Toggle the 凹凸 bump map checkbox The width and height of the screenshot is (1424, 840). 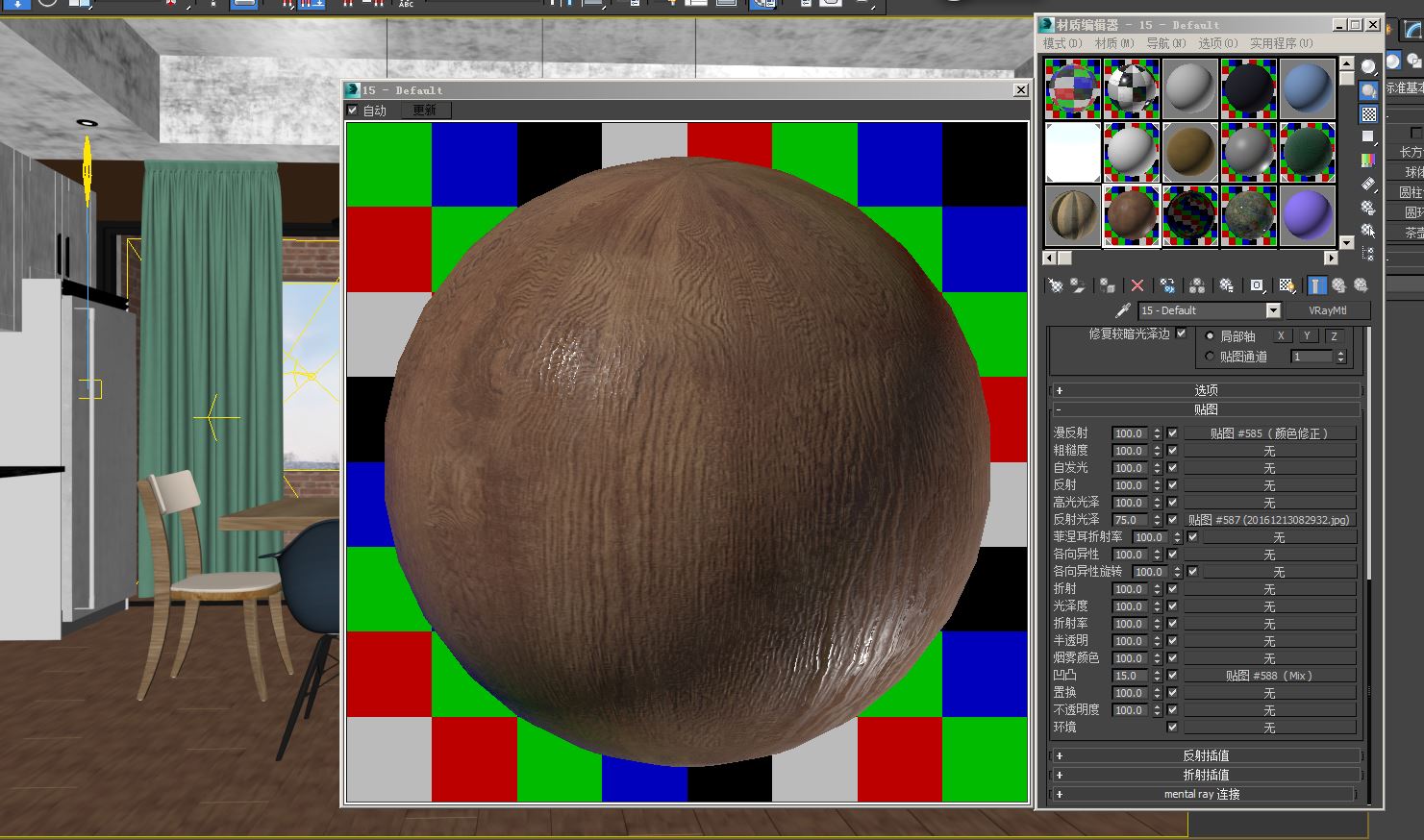point(1172,676)
